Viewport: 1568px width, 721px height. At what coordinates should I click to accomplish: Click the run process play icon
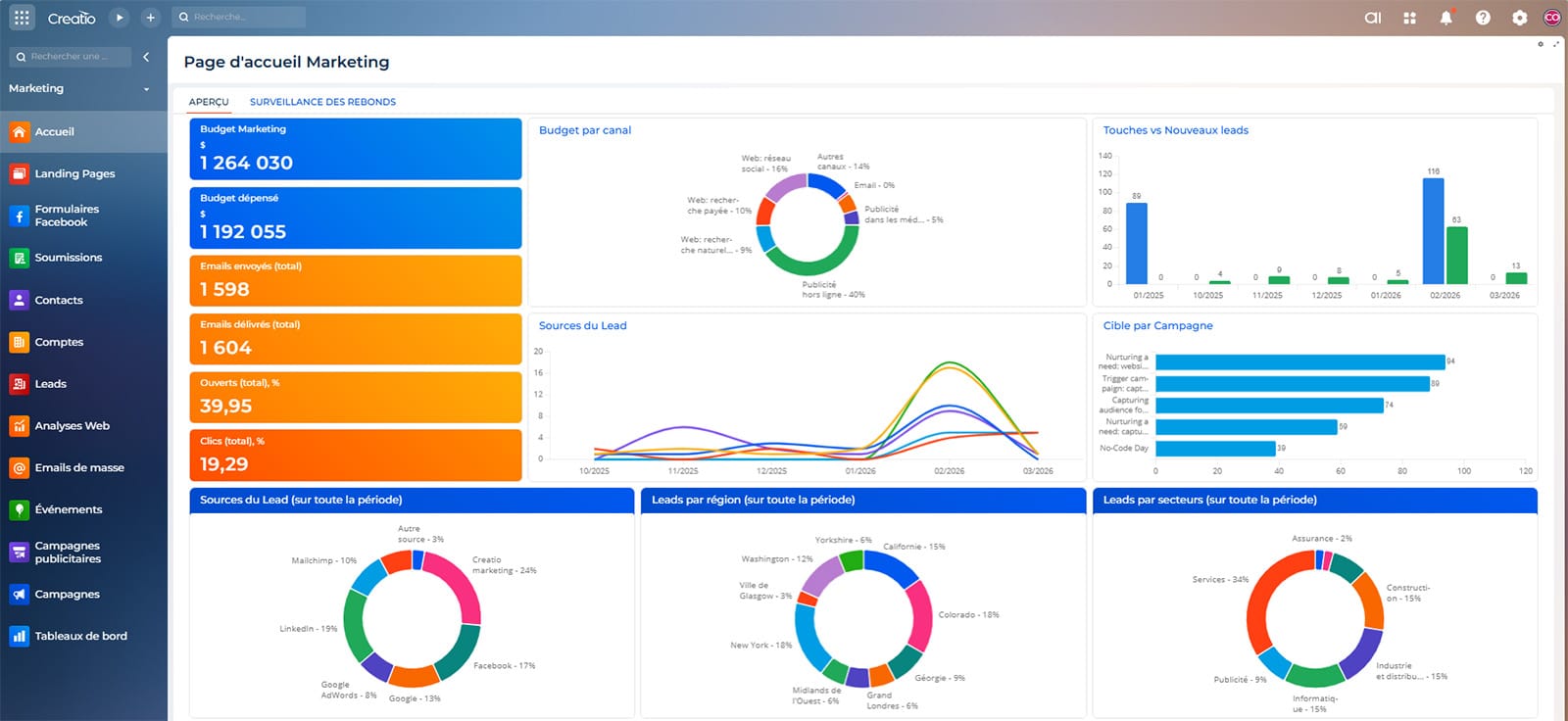point(120,18)
